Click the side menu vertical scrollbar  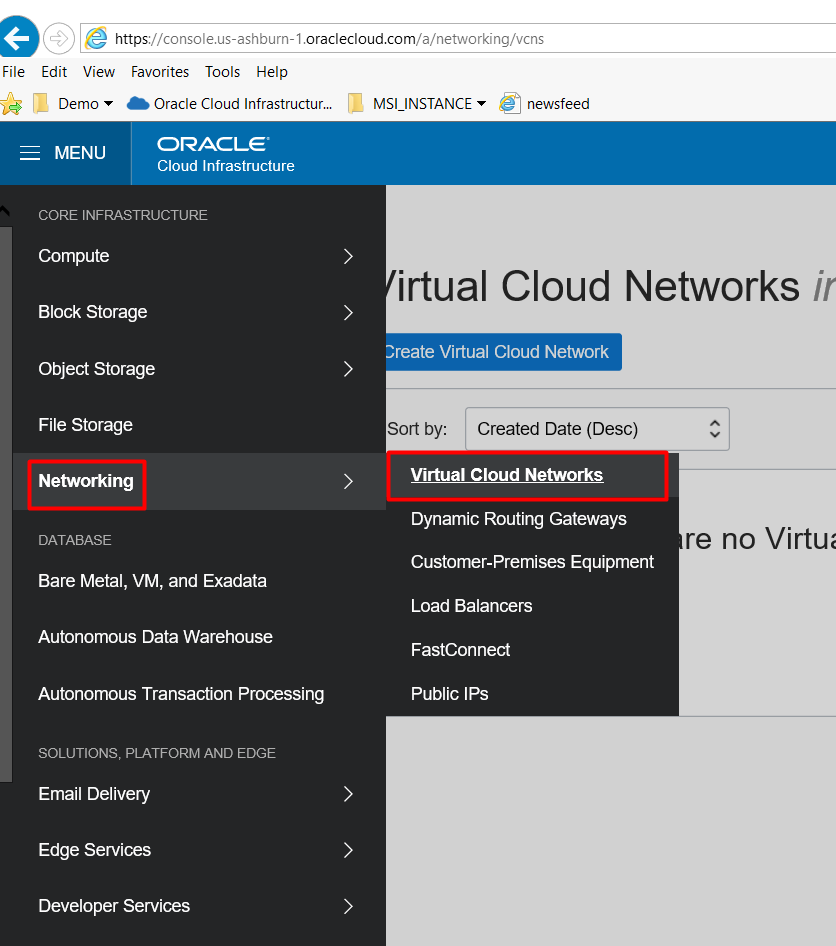pos(6,504)
